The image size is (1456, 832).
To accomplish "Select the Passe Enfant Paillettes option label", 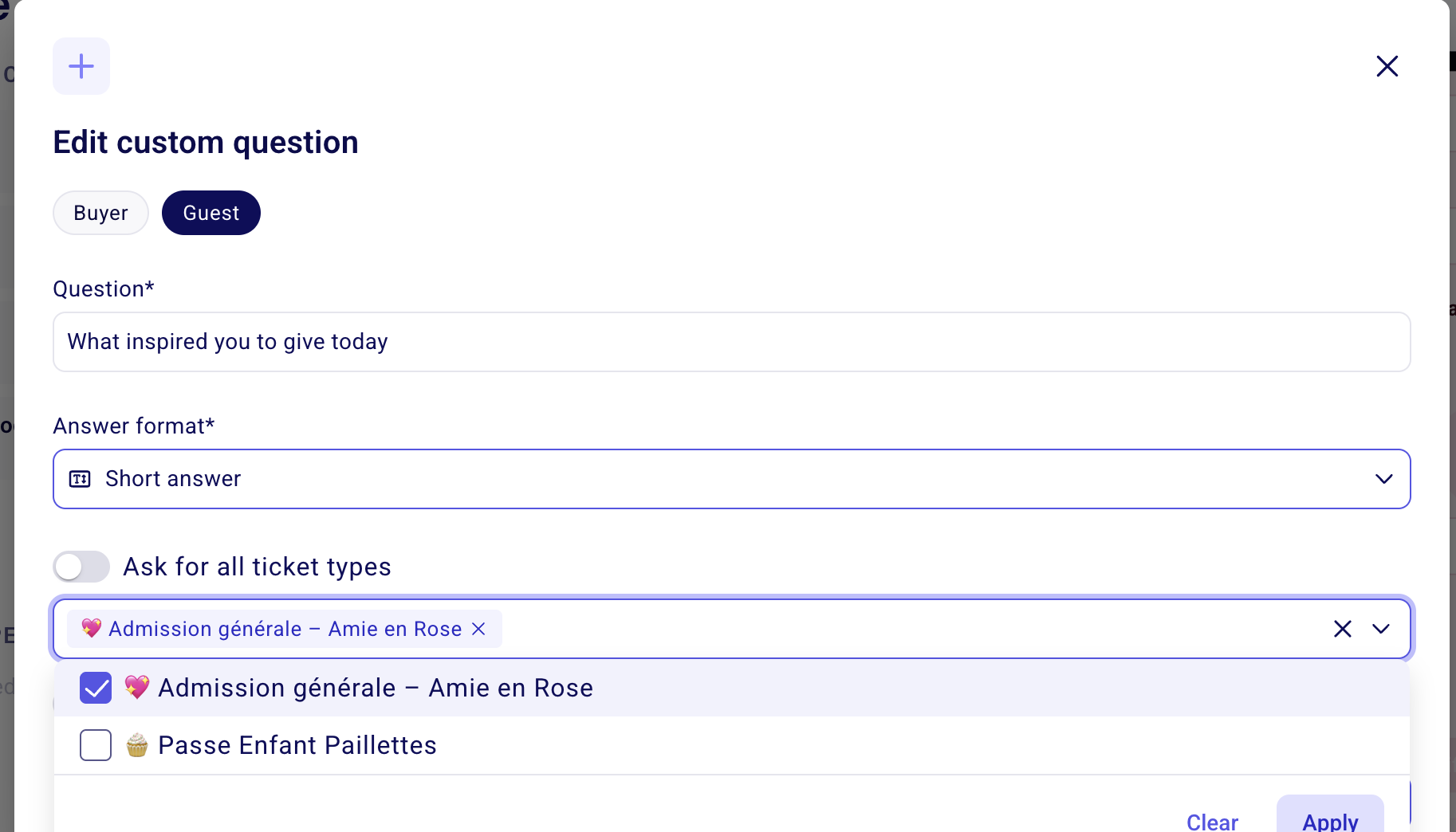I will tap(297, 745).
